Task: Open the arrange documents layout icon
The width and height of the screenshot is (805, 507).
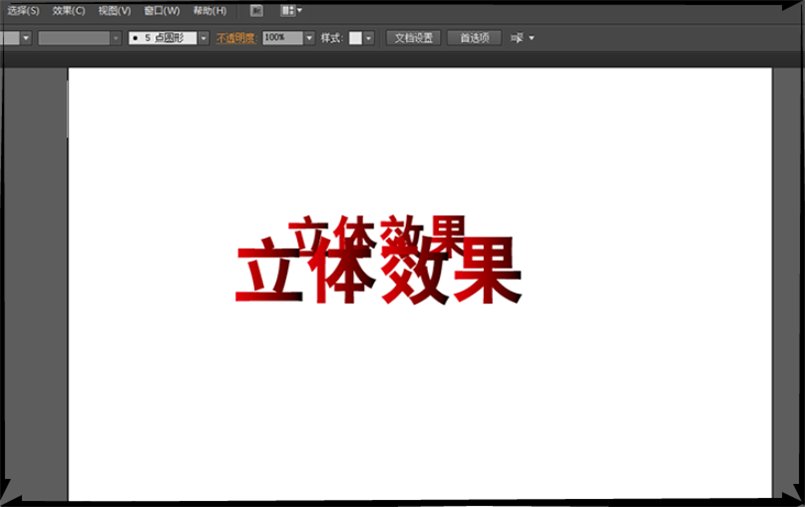Action: coord(291,11)
